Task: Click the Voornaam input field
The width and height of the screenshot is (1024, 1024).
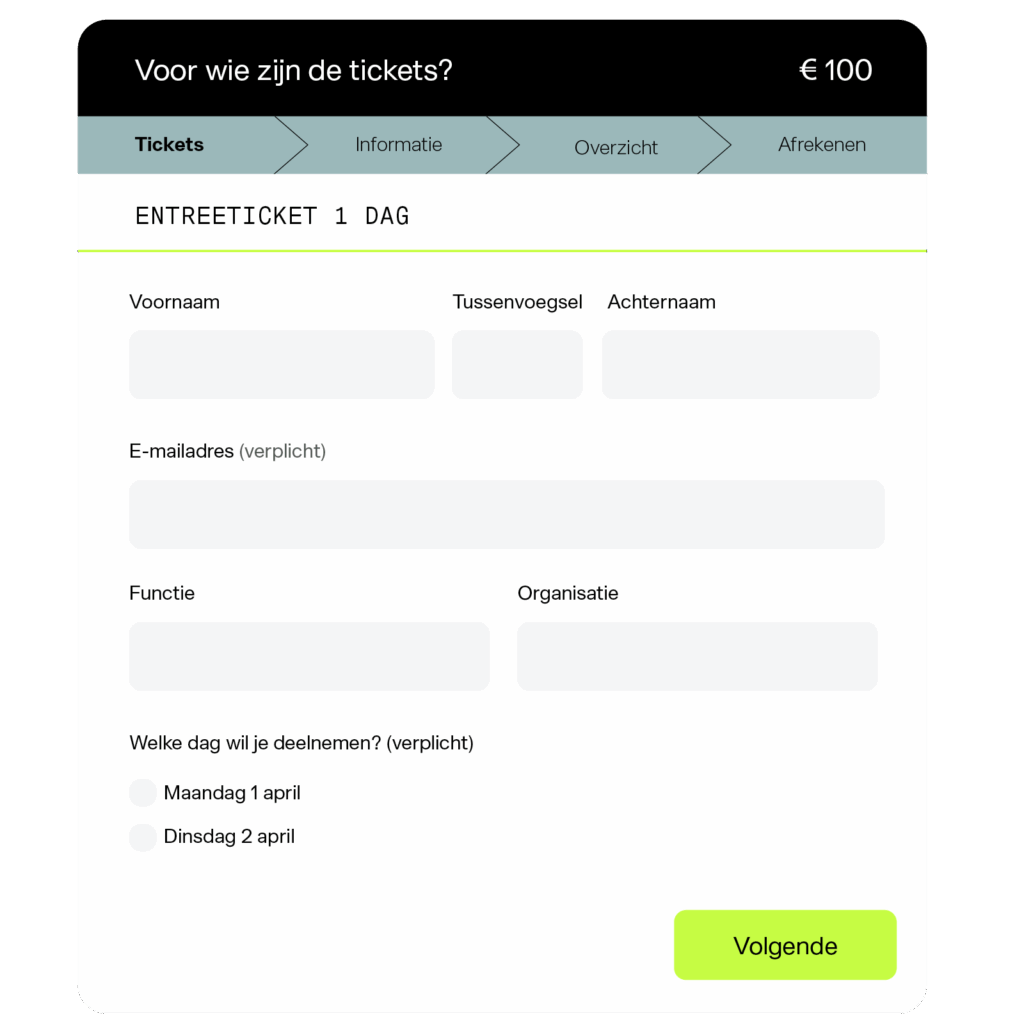Action: pos(281,364)
